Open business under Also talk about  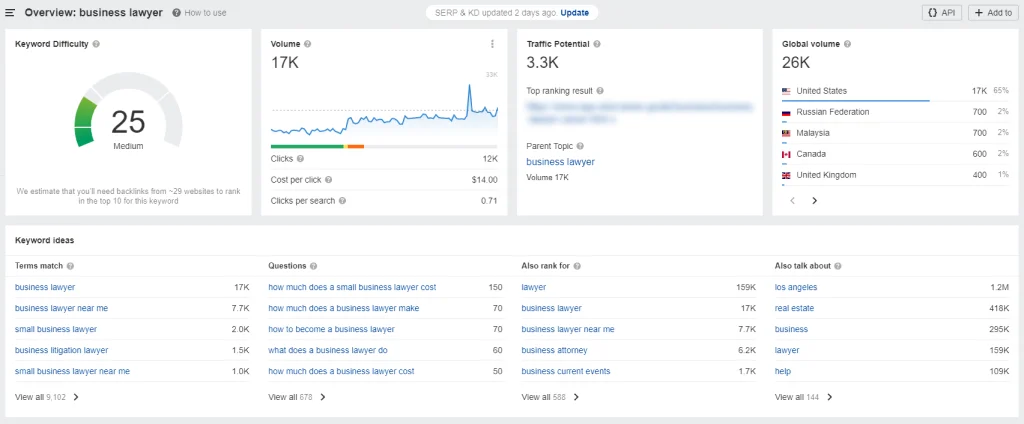click(792, 329)
